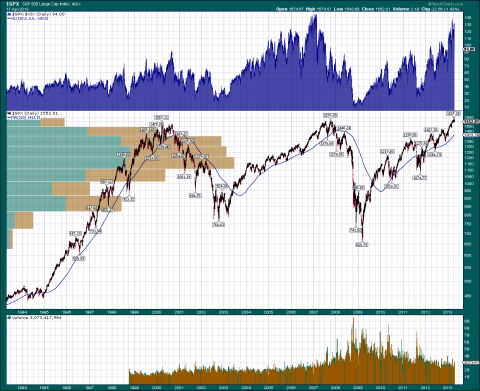
Task: Click the 2011 year label under the volume panel
Action: click(x=403, y=388)
